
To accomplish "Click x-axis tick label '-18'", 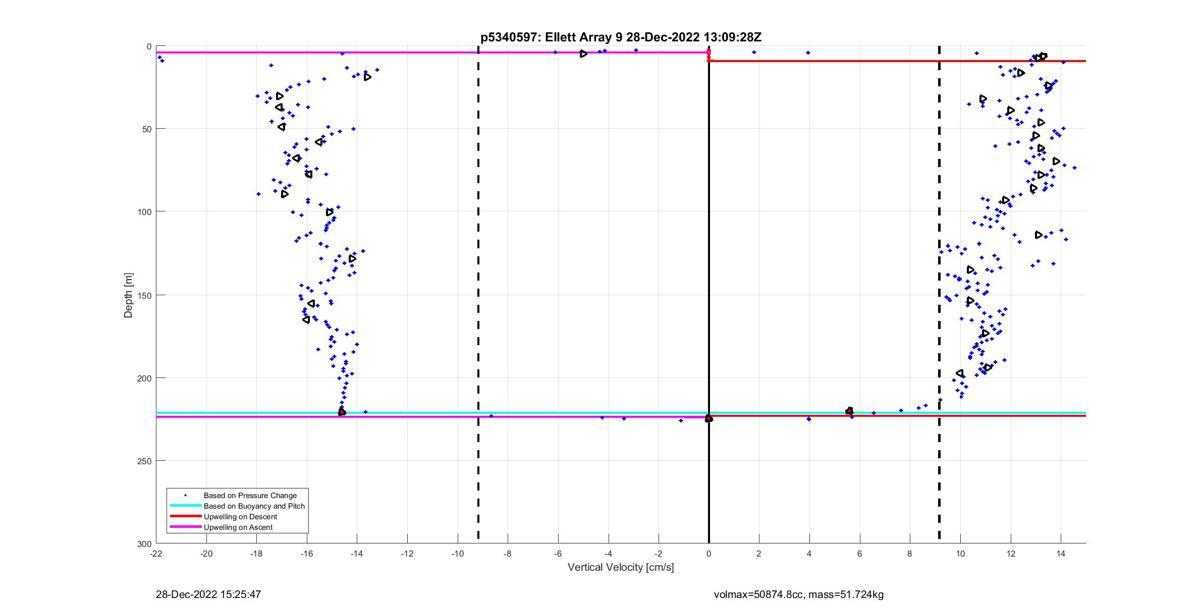I will (256, 553).
